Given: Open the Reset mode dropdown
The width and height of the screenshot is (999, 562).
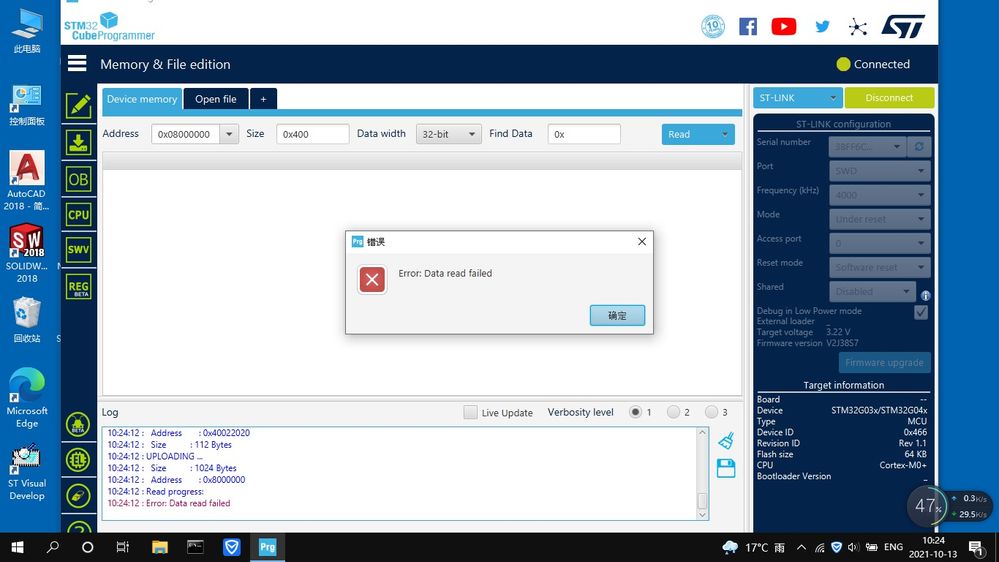Looking at the screenshot, I should click(879, 267).
